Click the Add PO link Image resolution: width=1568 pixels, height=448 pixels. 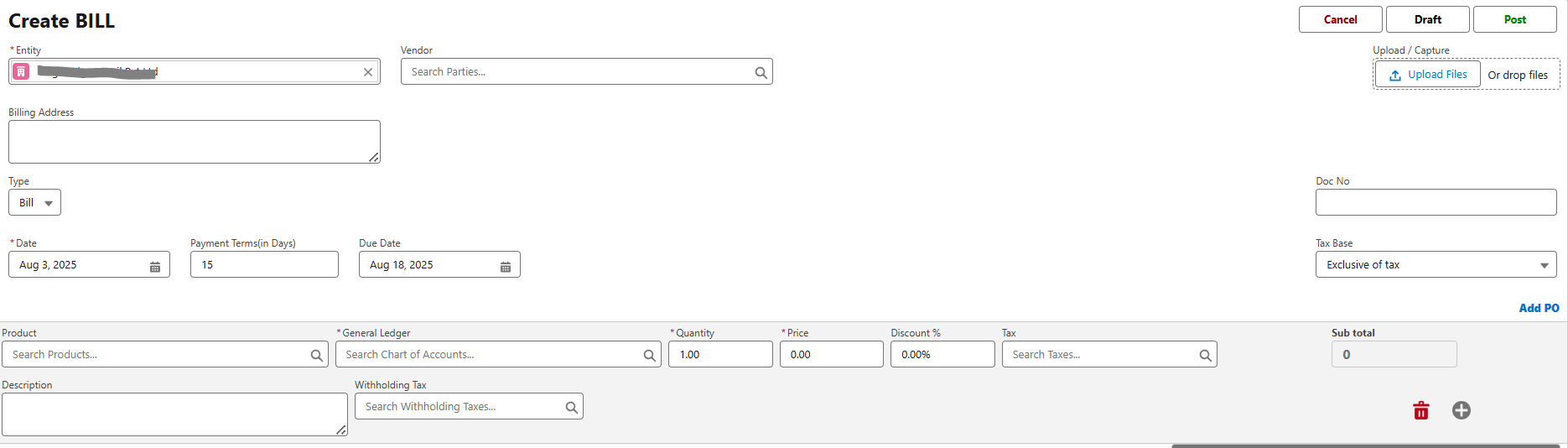[1539, 308]
